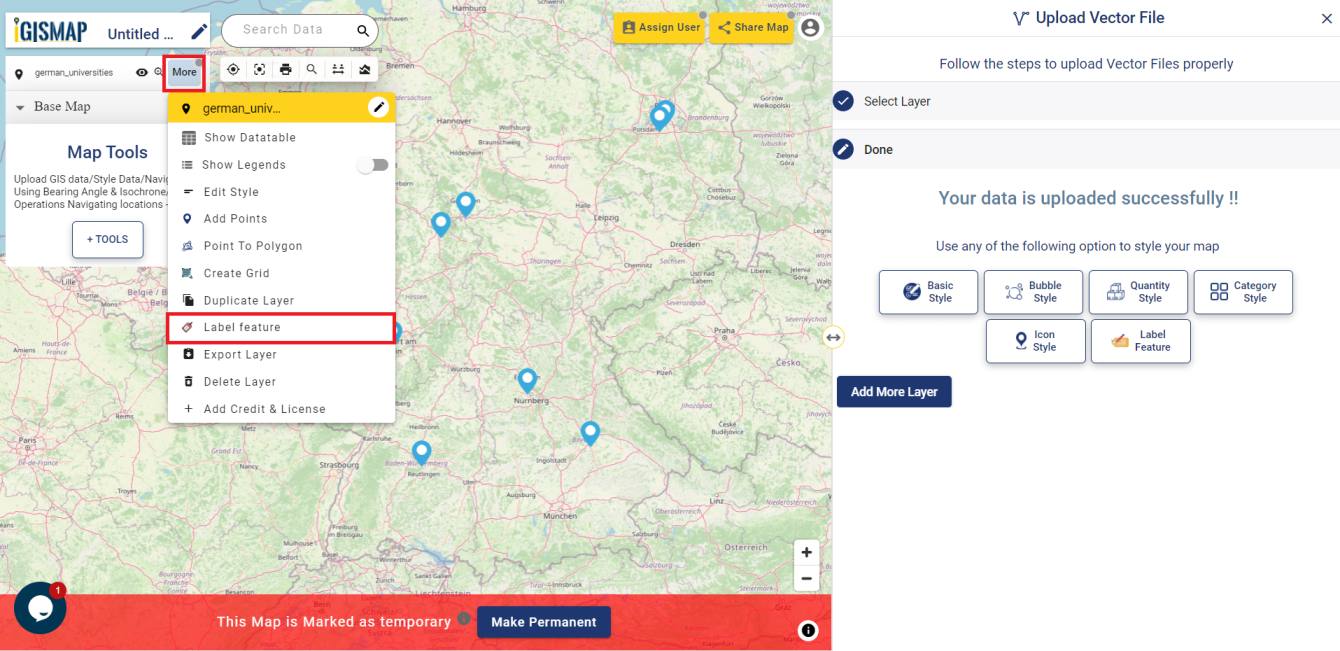
Task: Enable the Show Legends switch
Action: 372,164
